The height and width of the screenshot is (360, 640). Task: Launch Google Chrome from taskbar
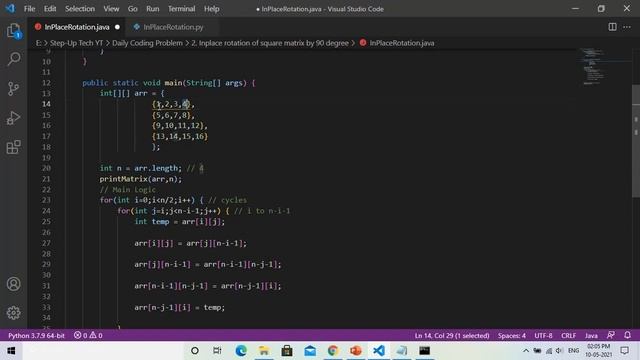tap(333, 351)
